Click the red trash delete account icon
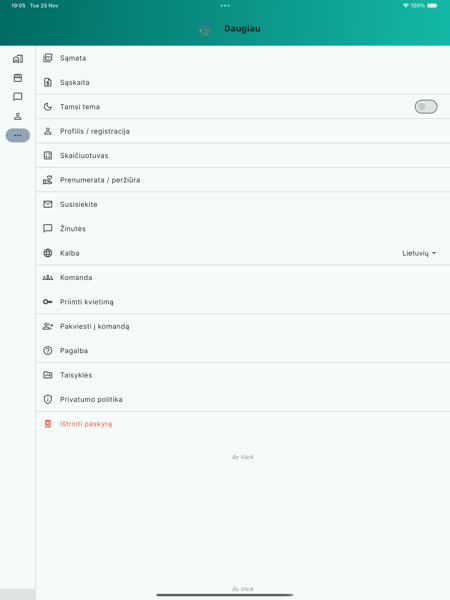Viewport: 450px width, 600px height. (48, 424)
